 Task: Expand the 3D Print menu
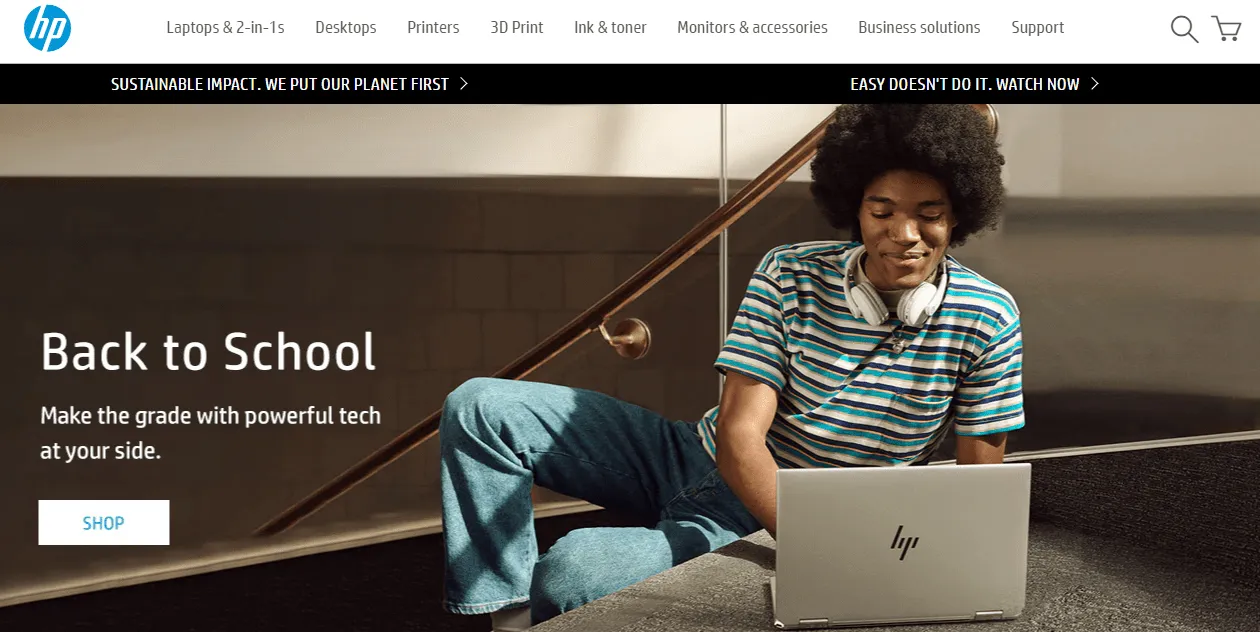pyautogui.click(x=517, y=28)
